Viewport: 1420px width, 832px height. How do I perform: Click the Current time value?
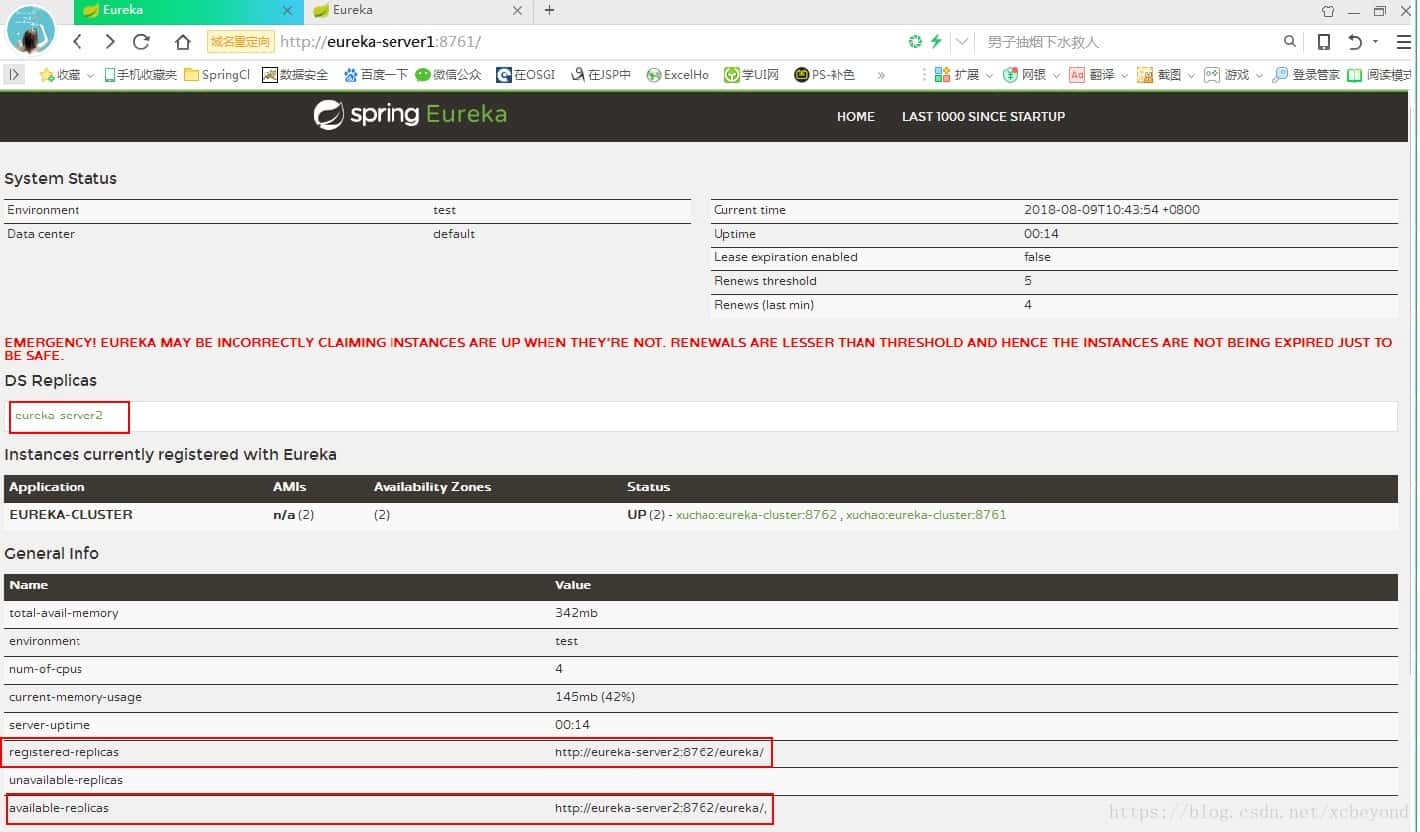(1112, 210)
